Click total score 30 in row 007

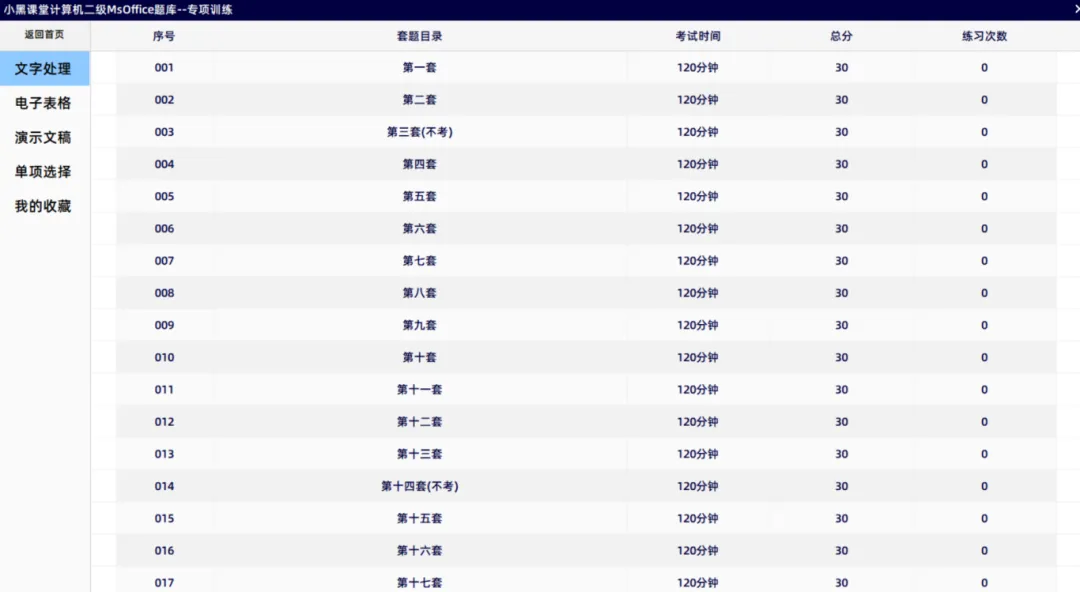(x=841, y=261)
